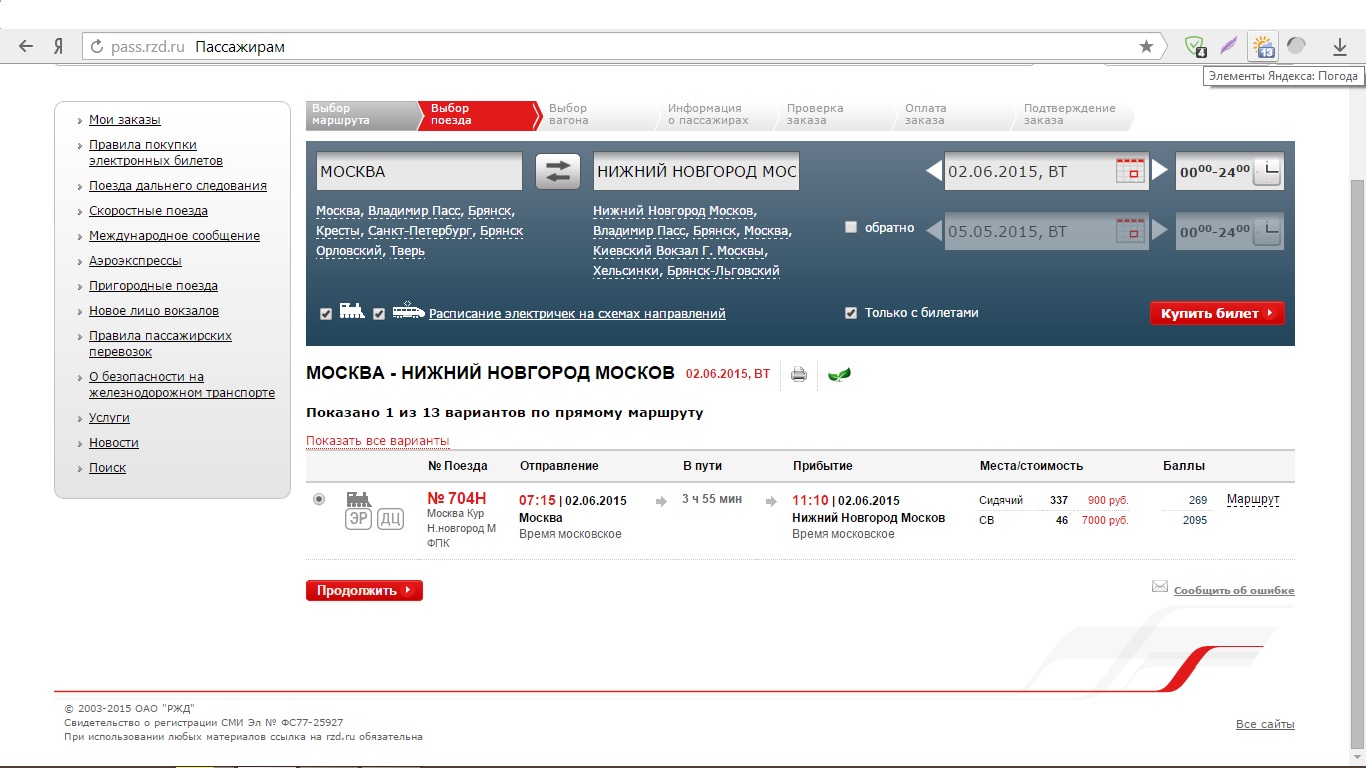Click the green leaf eco icon
This screenshot has height=768, width=1366.
click(x=839, y=375)
